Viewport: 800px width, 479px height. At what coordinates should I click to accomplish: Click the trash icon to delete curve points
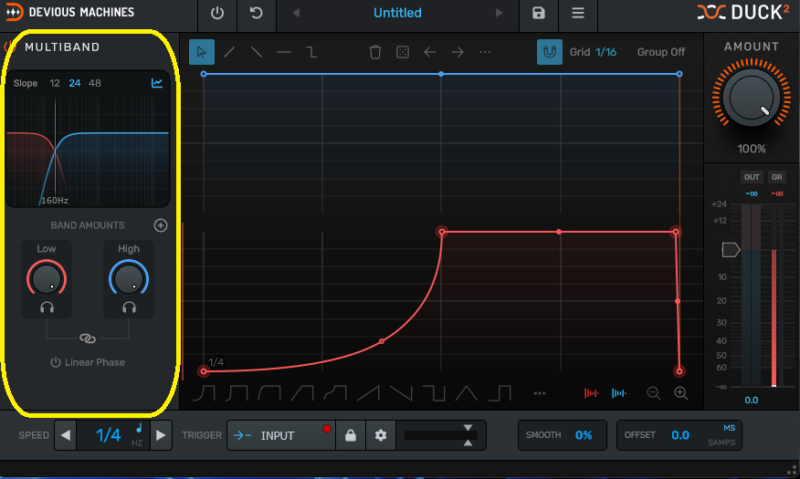point(375,52)
